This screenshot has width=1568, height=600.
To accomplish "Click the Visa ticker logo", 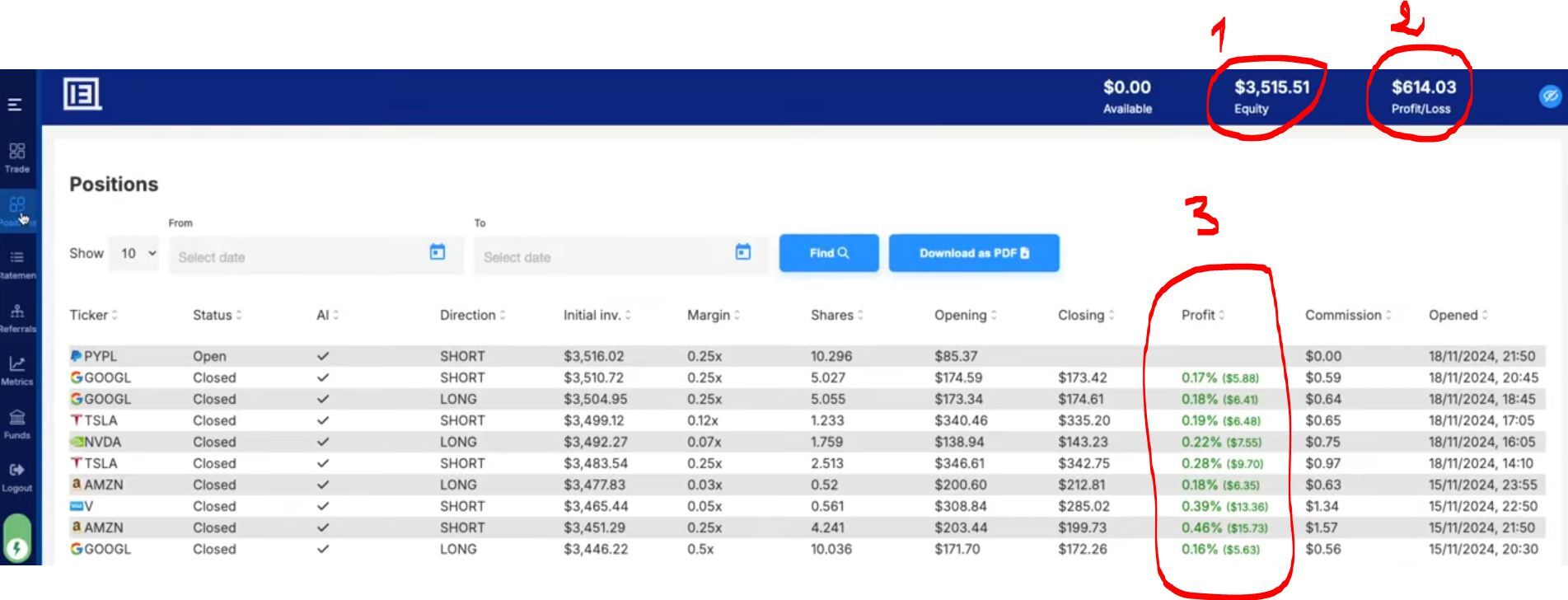I will point(77,506).
